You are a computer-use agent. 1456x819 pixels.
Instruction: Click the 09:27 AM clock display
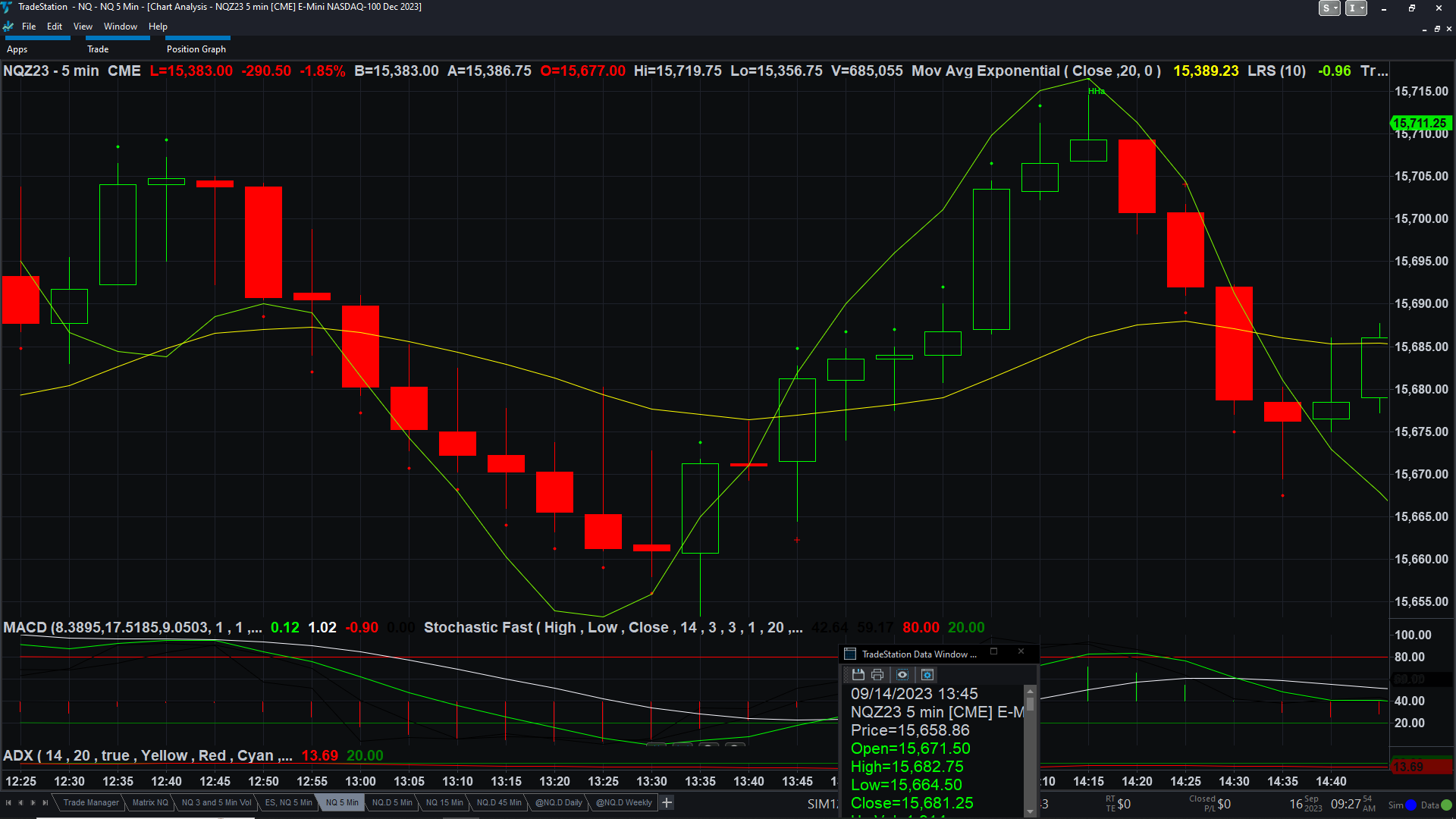(1353, 804)
